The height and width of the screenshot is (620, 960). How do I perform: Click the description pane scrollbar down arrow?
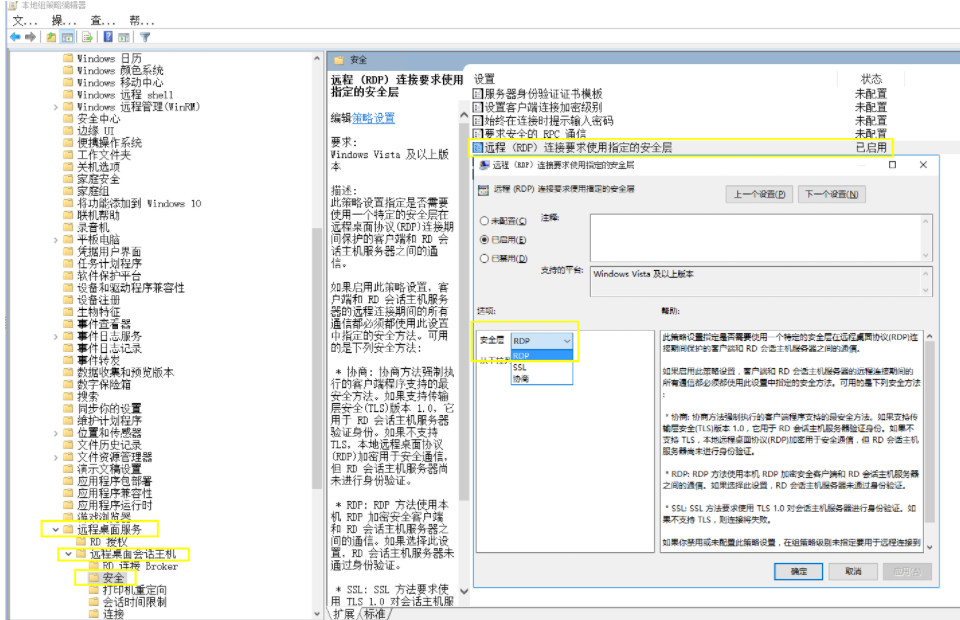click(x=463, y=591)
